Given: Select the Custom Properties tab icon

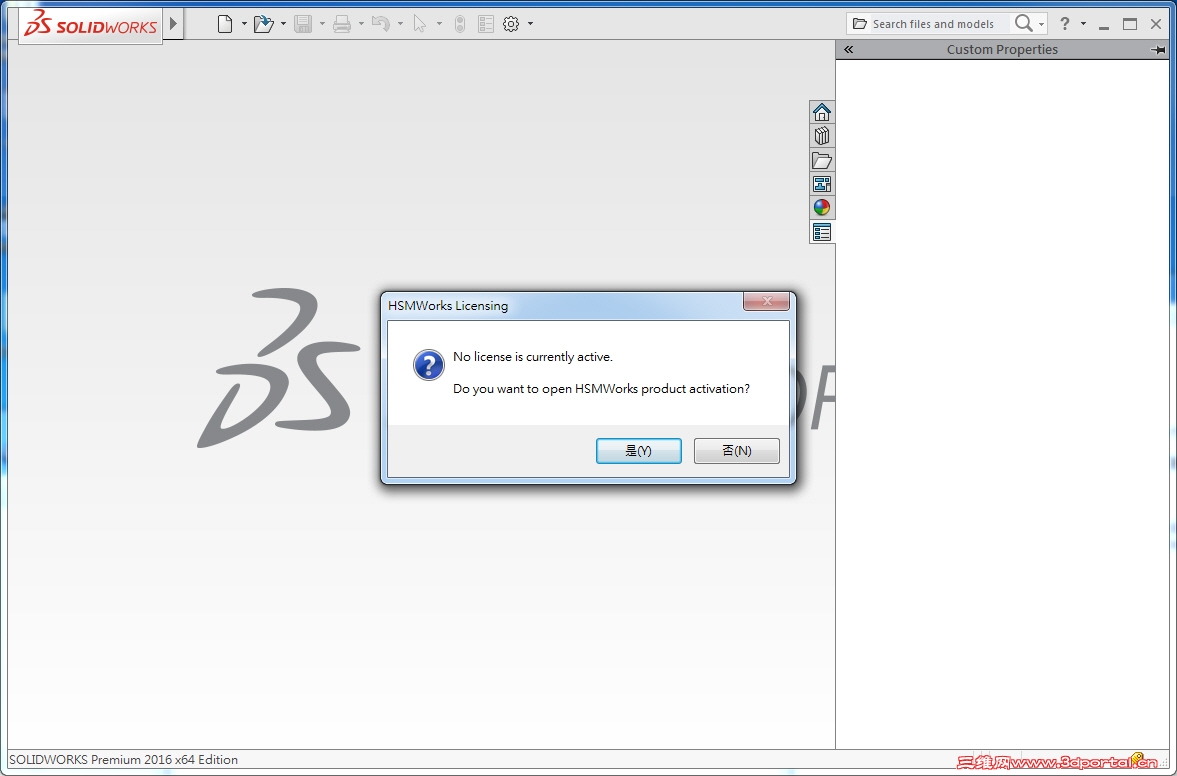Looking at the screenshot, I should (822, 232).
